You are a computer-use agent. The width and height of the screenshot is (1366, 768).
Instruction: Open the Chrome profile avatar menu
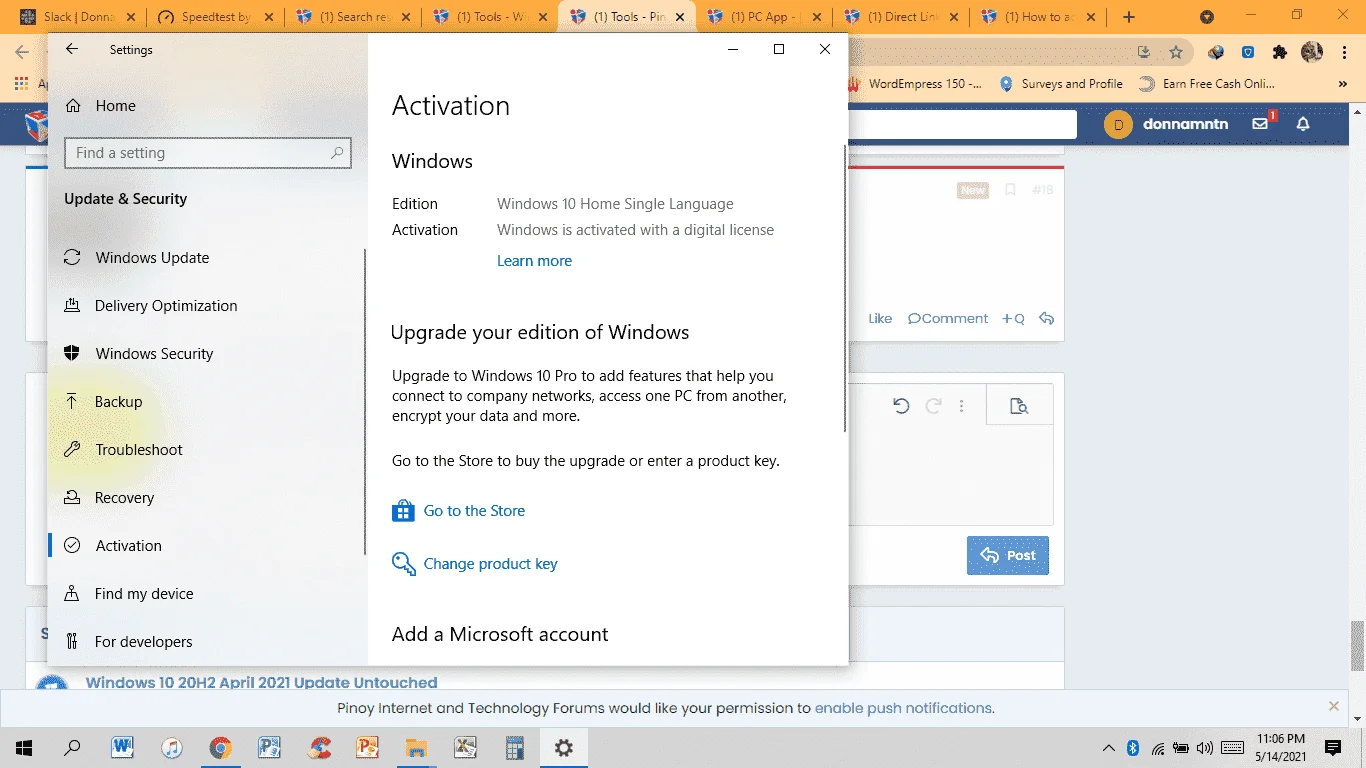(x=1312, y=52)
